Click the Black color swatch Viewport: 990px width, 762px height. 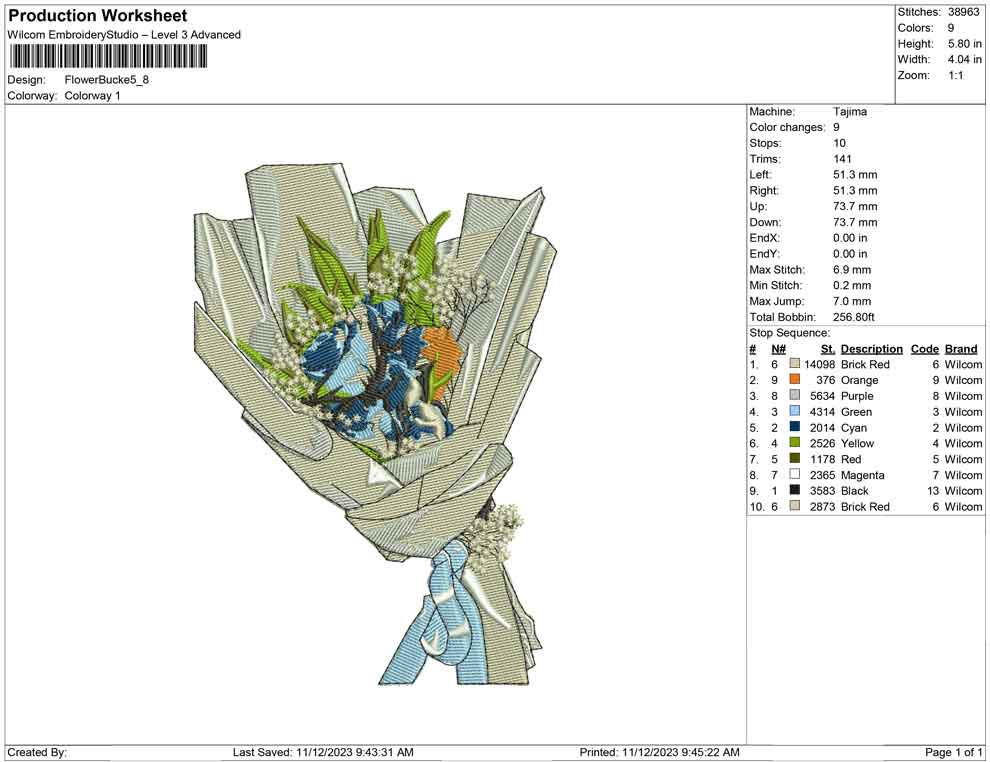pyautogui.click(x=794, y=490)
